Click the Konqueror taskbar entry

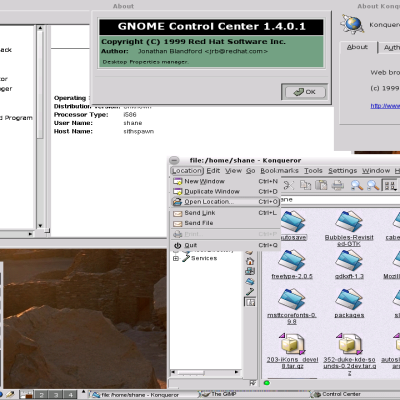[142, 395]
